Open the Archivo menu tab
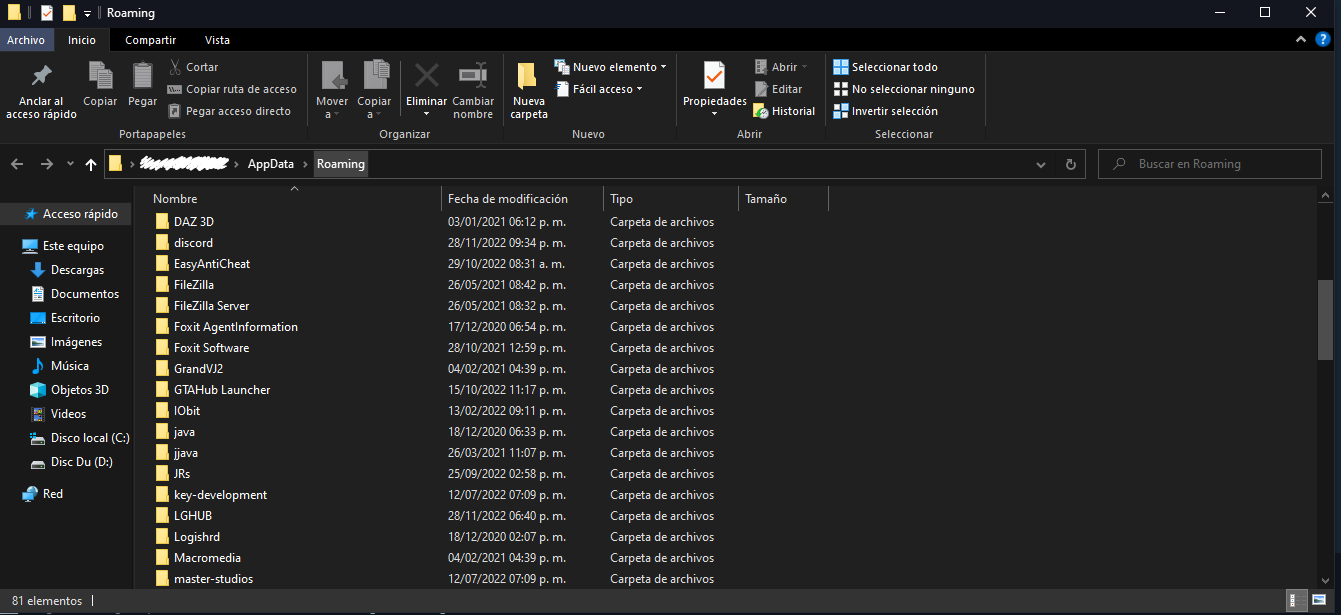This screenshot has height=615, width=1341. click(x=26, y=40)
